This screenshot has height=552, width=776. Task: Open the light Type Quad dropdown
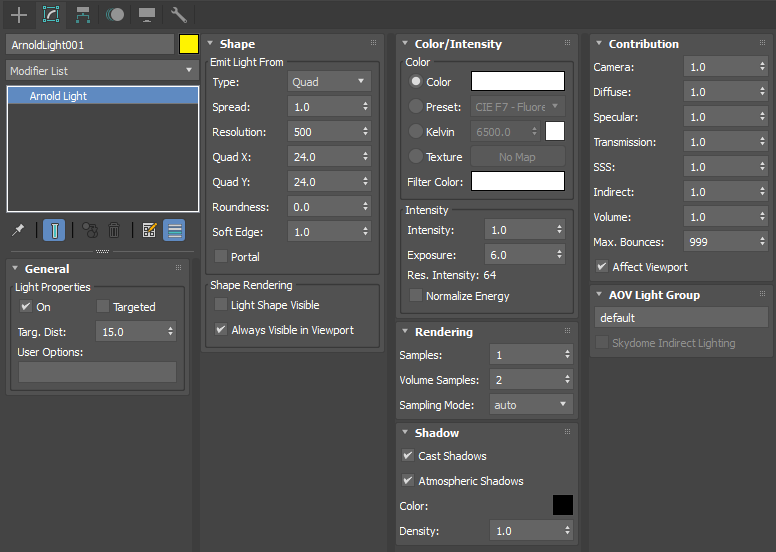tap(329, 82)
